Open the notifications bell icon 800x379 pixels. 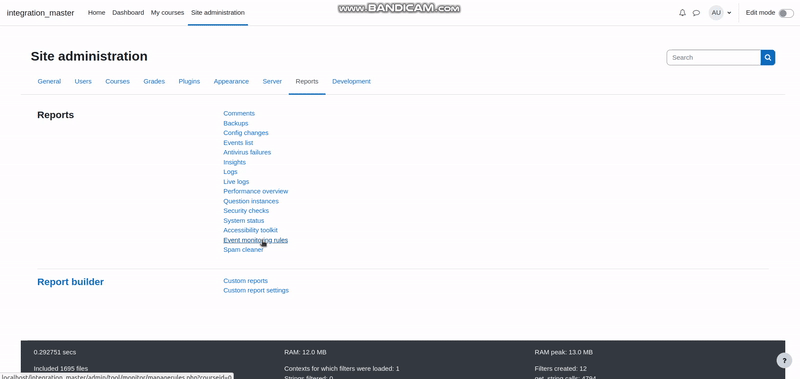(682, 13)
